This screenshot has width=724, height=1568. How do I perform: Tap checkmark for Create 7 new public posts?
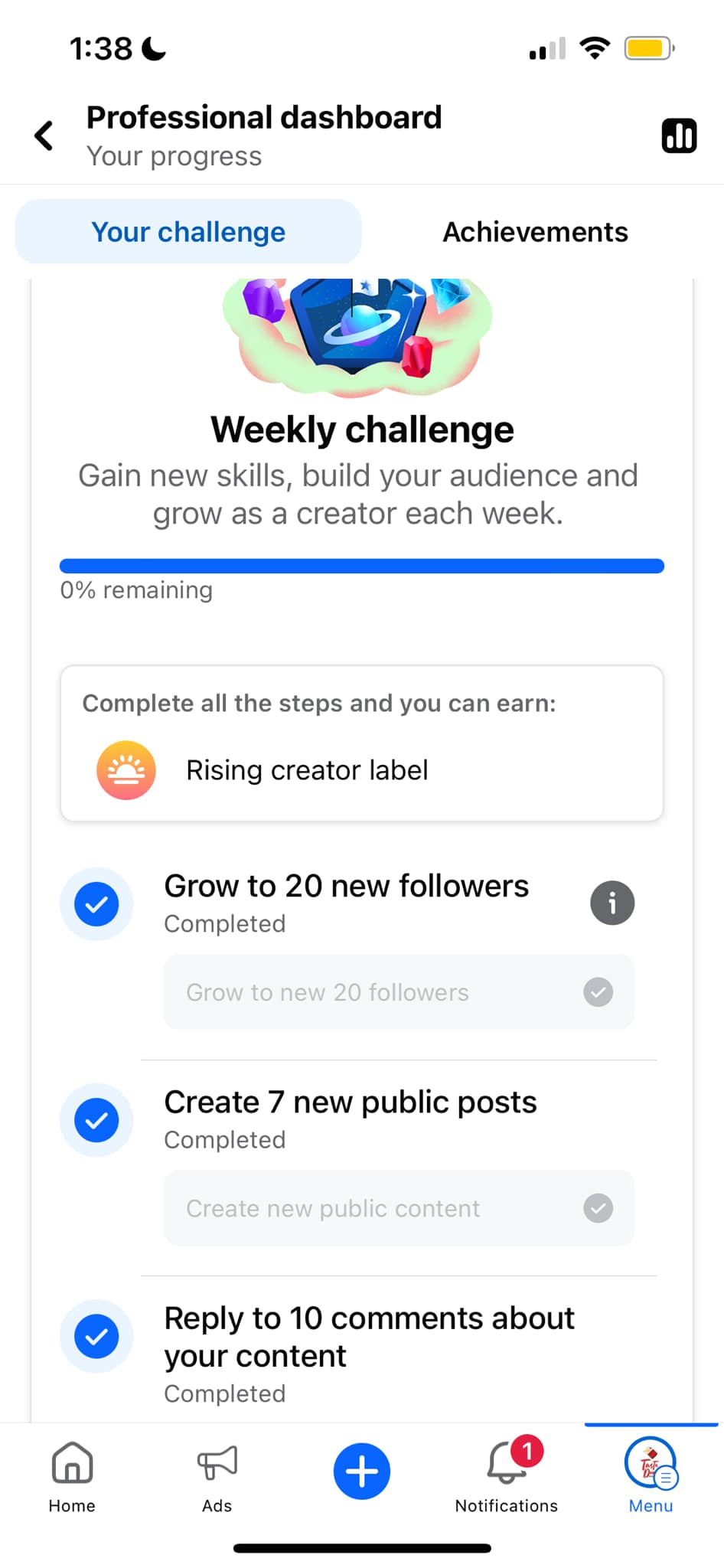click(96, 1120)
